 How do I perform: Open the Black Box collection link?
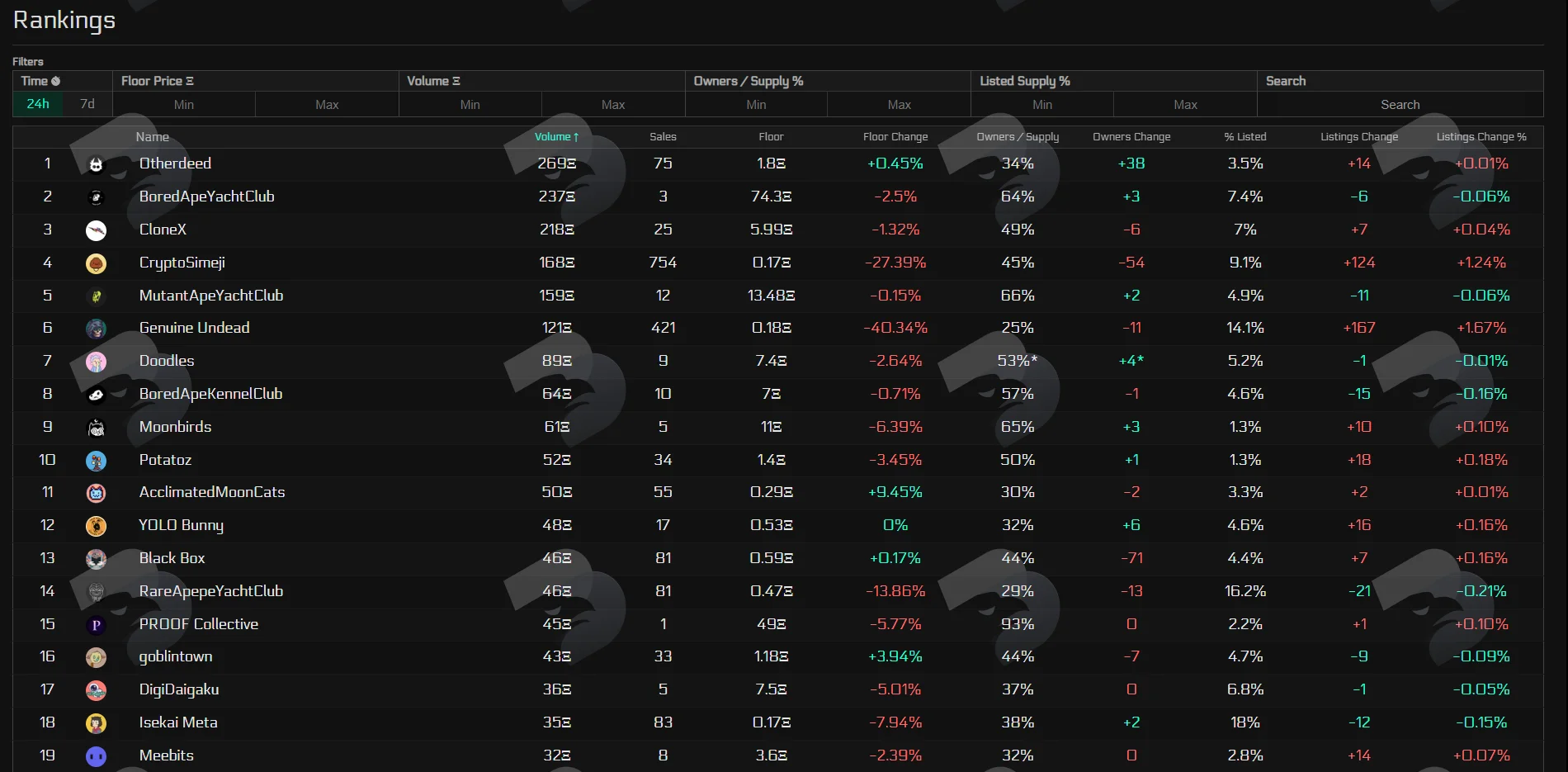tap(172, 558)
